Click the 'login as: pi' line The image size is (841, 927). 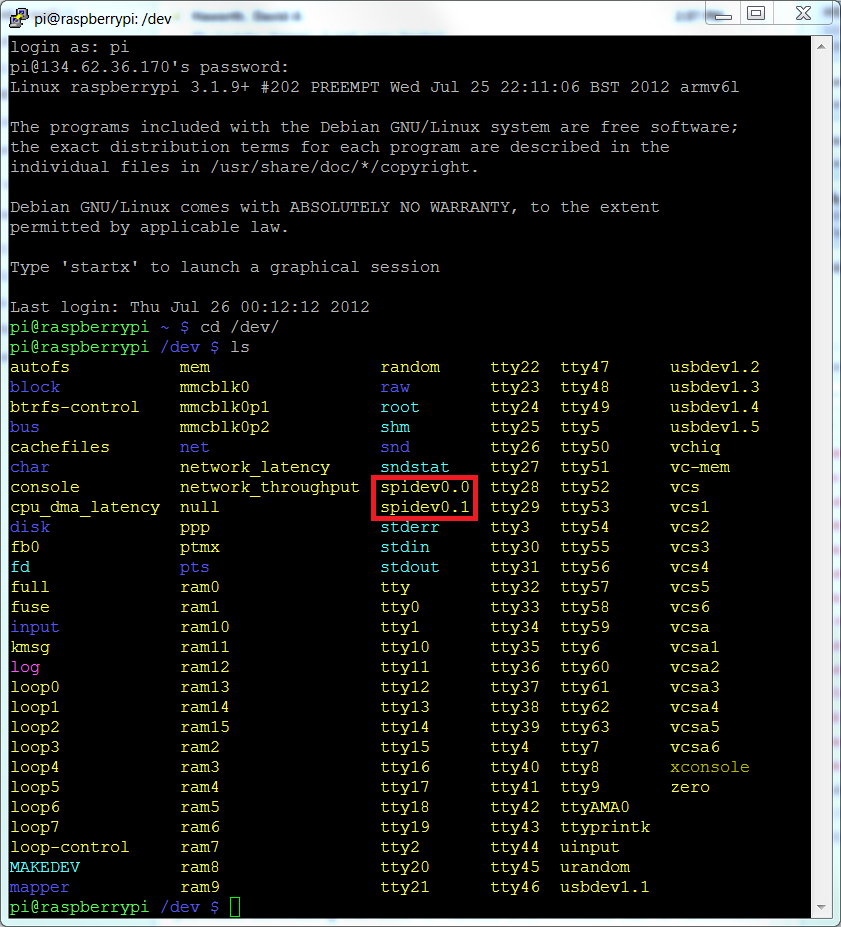coord(70,47)
